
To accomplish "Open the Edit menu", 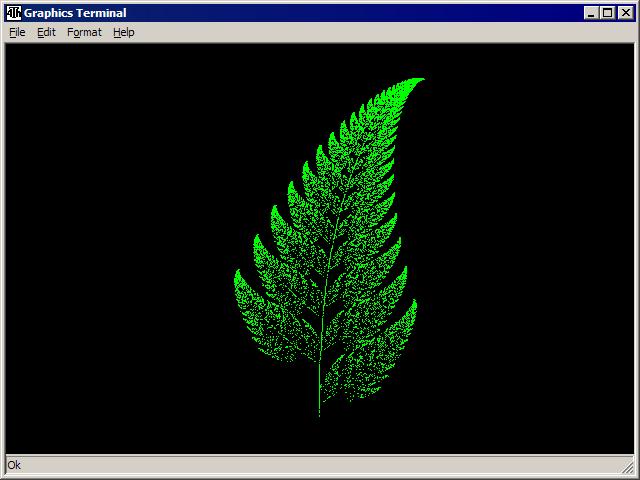I will click(x=46, y=32).
